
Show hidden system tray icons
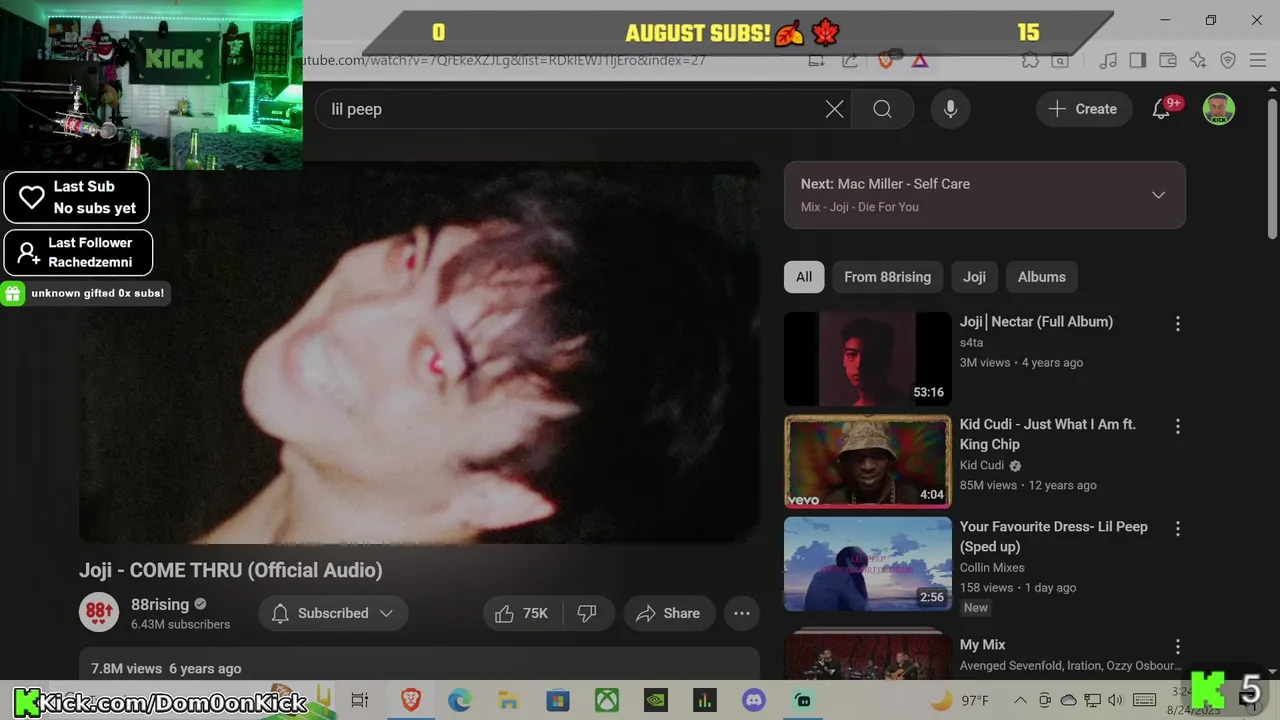coord(1019,700)
